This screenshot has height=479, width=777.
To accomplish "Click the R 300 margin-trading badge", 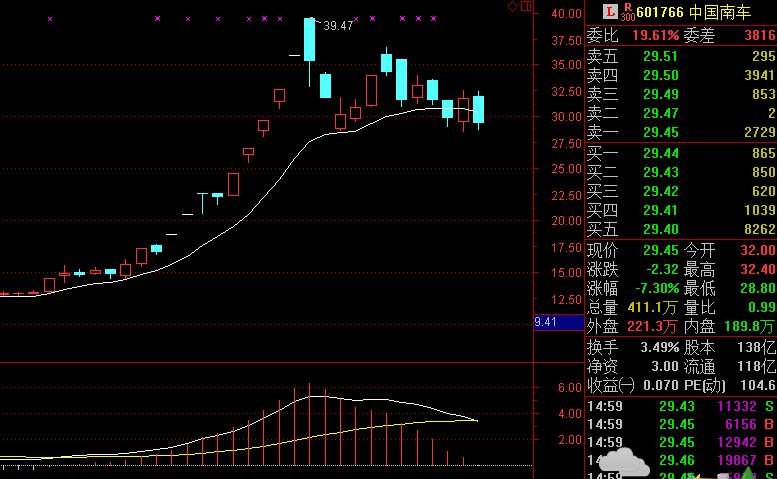I will pyautogui.click(x=628, y=11).
